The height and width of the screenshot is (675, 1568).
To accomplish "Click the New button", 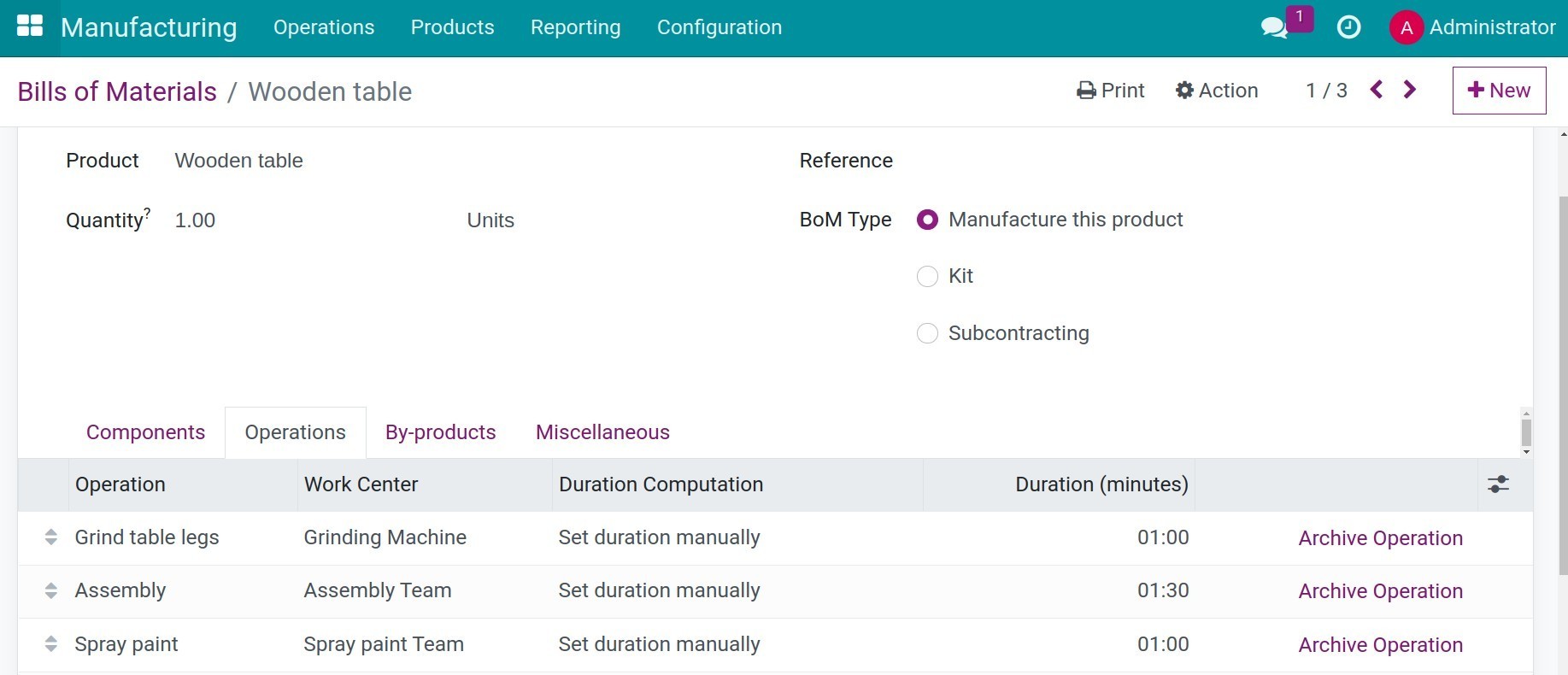I will [1499, 91].
